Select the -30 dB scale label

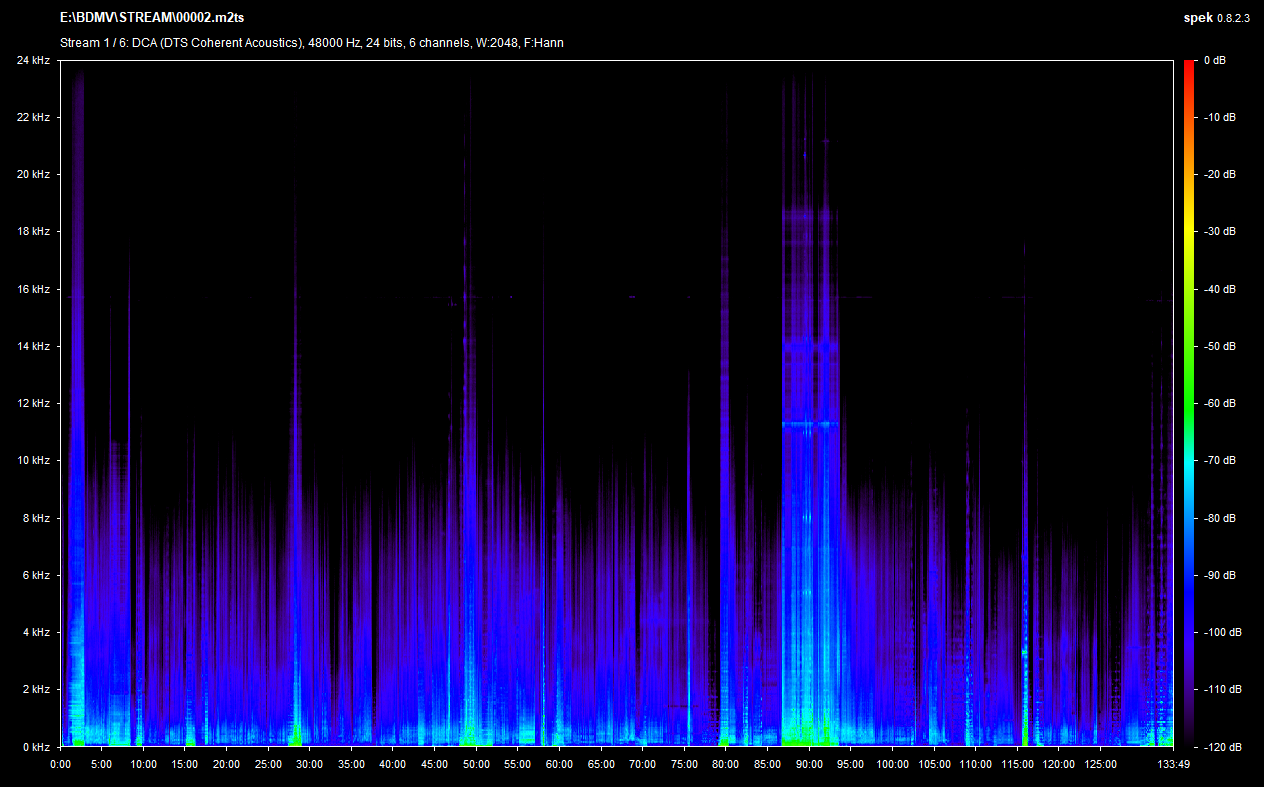pyautogui.click(x=1219, y=232)
